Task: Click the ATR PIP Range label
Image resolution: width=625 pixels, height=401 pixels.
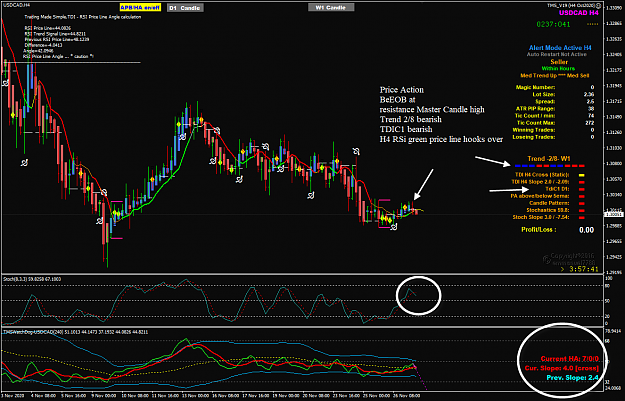Action: pos(535,108)
